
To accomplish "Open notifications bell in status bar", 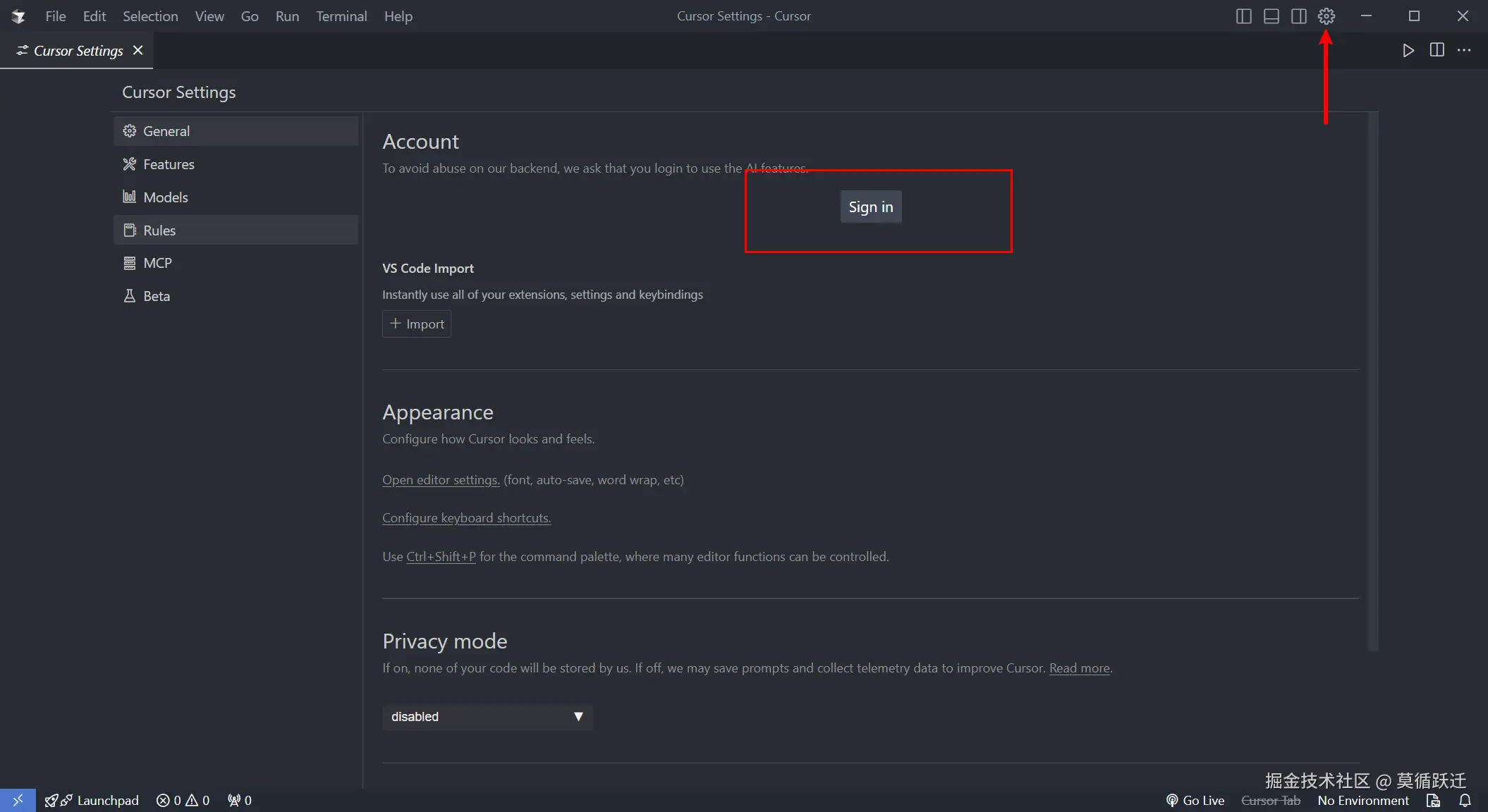I will click(1465, 800).
